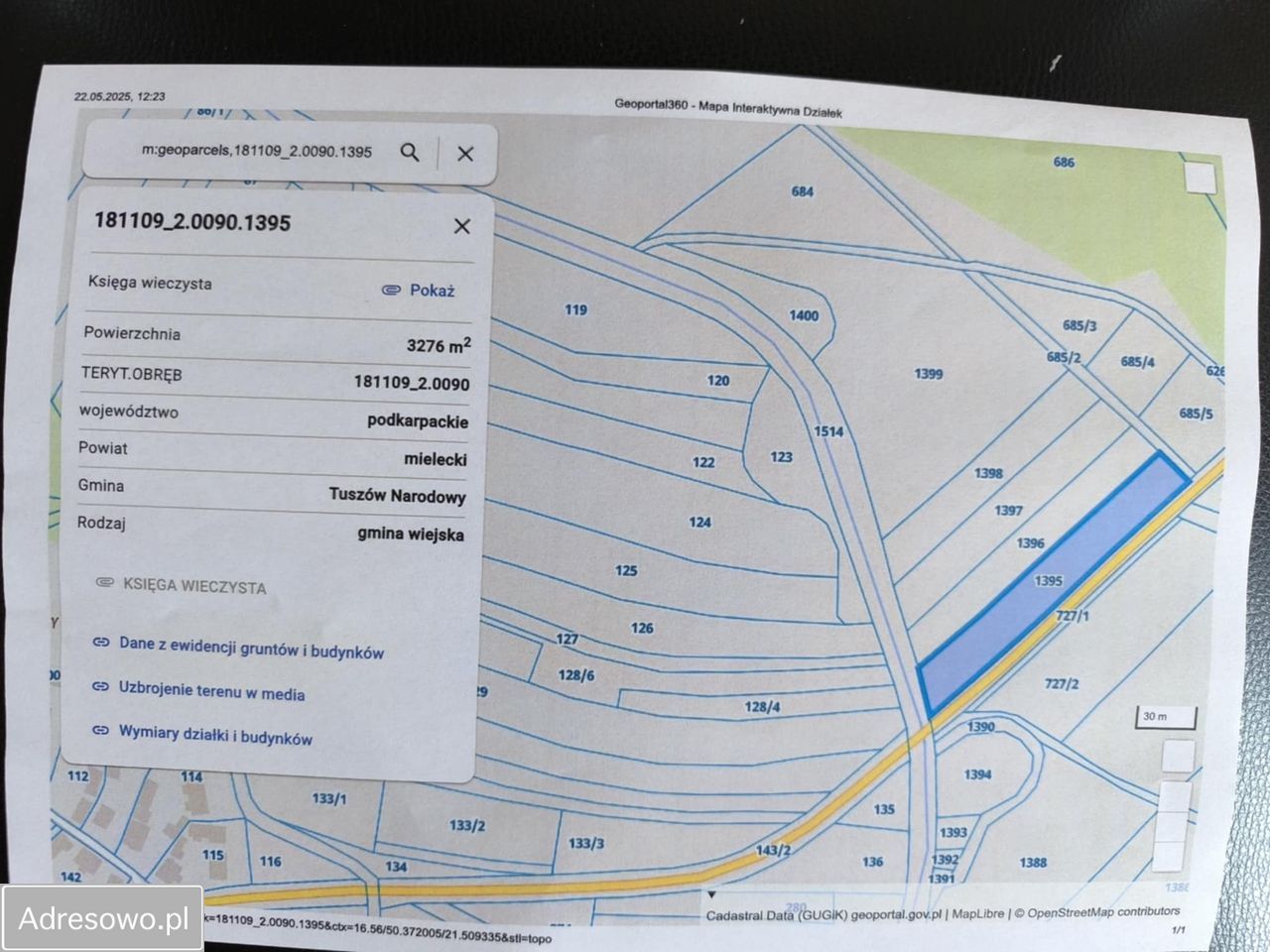Click parcel 115 label
Image resolution: width=1270 pixels, height=952 pixels.
click(x=213, y=855)
